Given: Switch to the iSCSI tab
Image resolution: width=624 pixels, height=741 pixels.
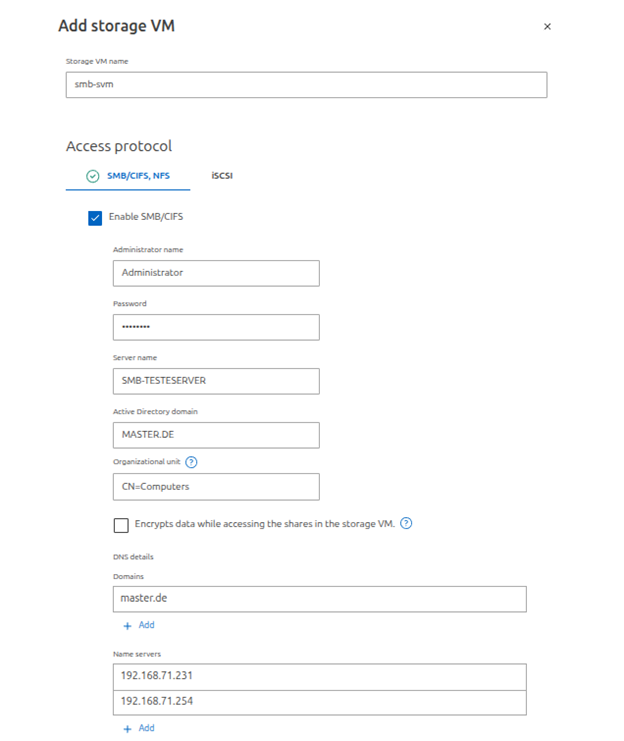Looking at the screenshot, I should point(222,176).
